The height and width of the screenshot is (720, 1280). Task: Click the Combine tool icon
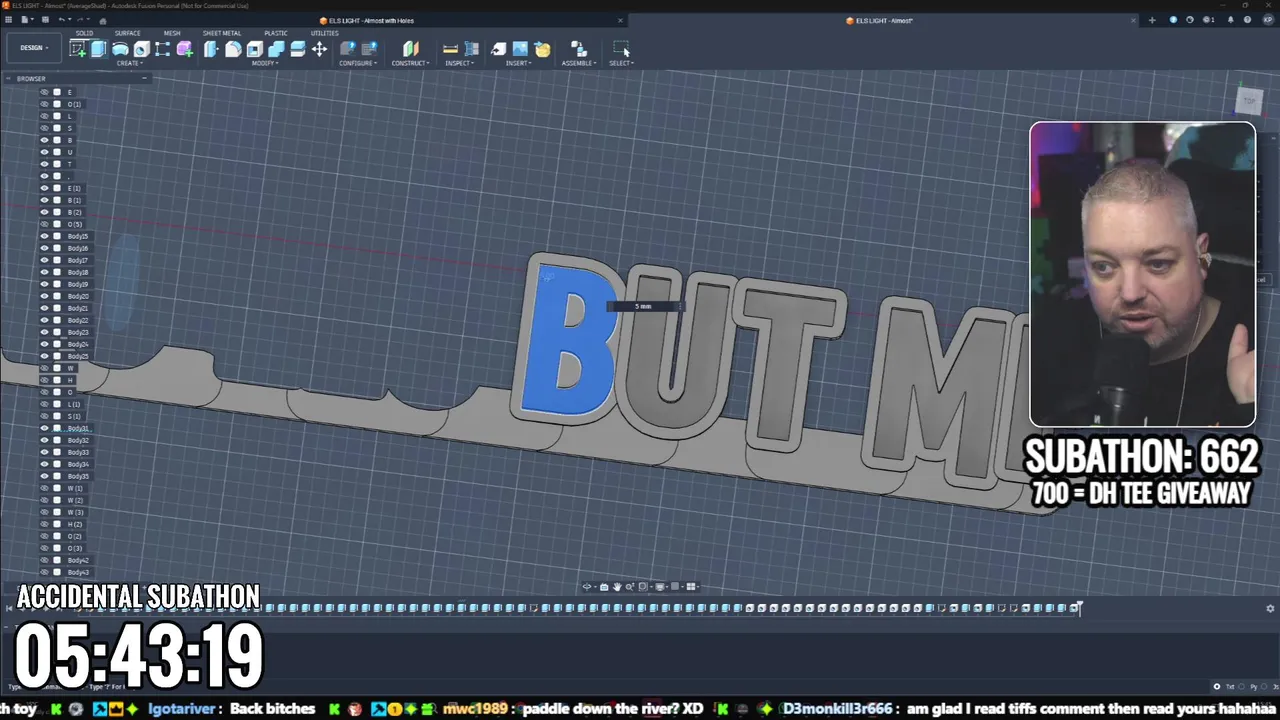pyautogui.click(x=276, y=49)
